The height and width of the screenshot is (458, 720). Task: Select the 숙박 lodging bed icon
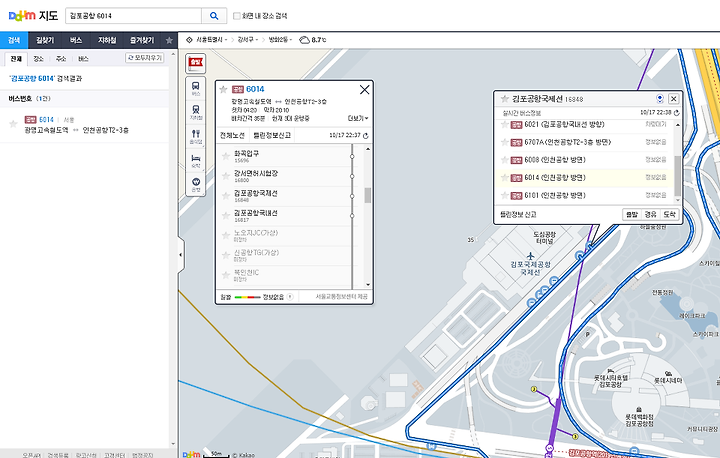click(x=196, y=160)
